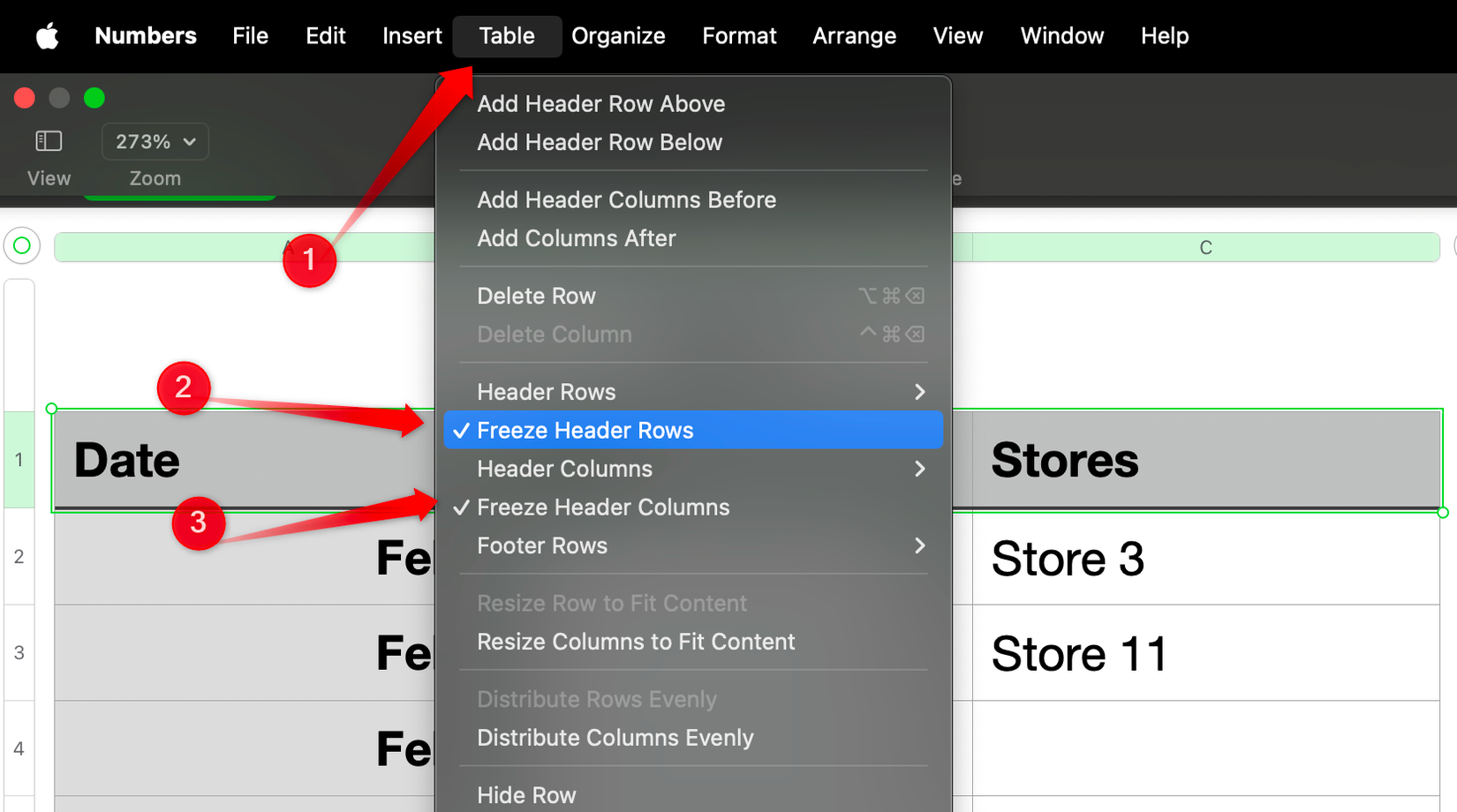
Task: Choose Resize Columns to Fit Content
Action: pos(637,642)
